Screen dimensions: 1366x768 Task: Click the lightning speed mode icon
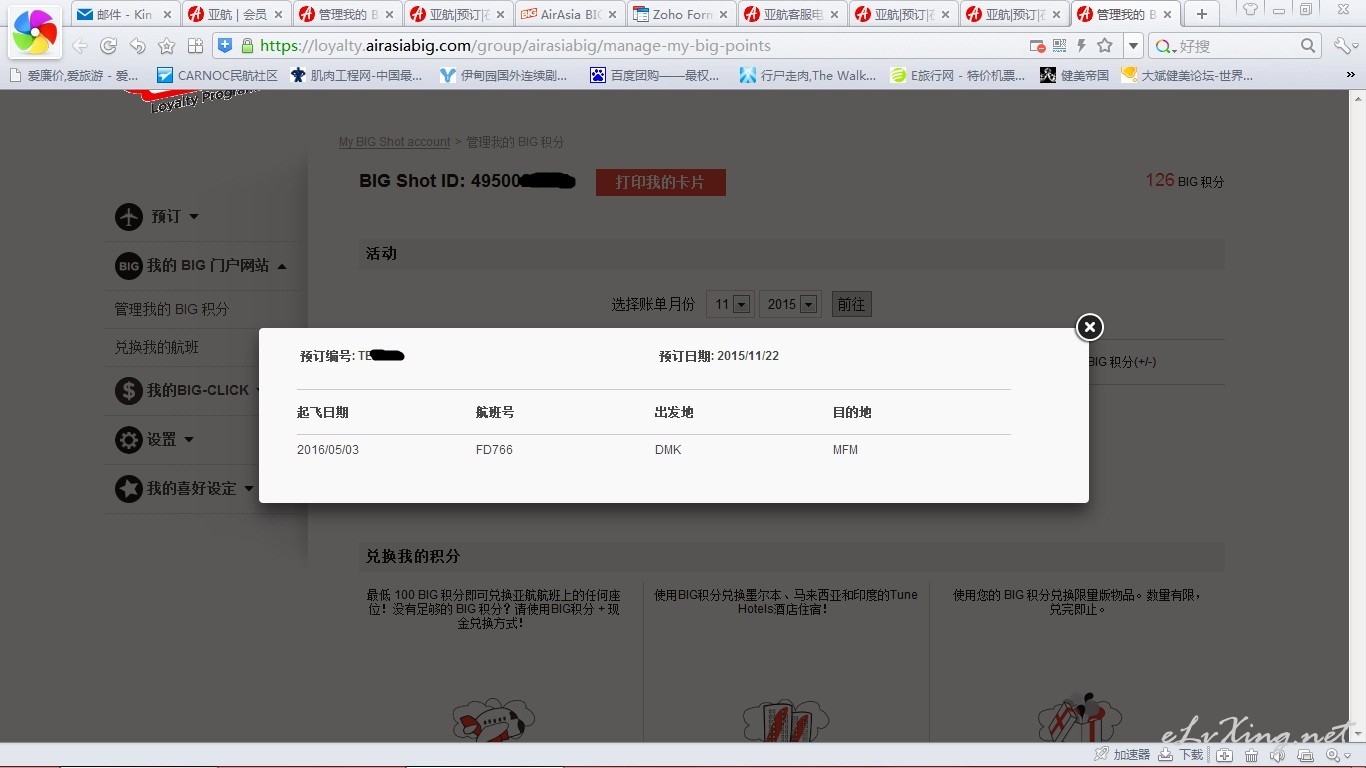click(x=1081, y=46)
